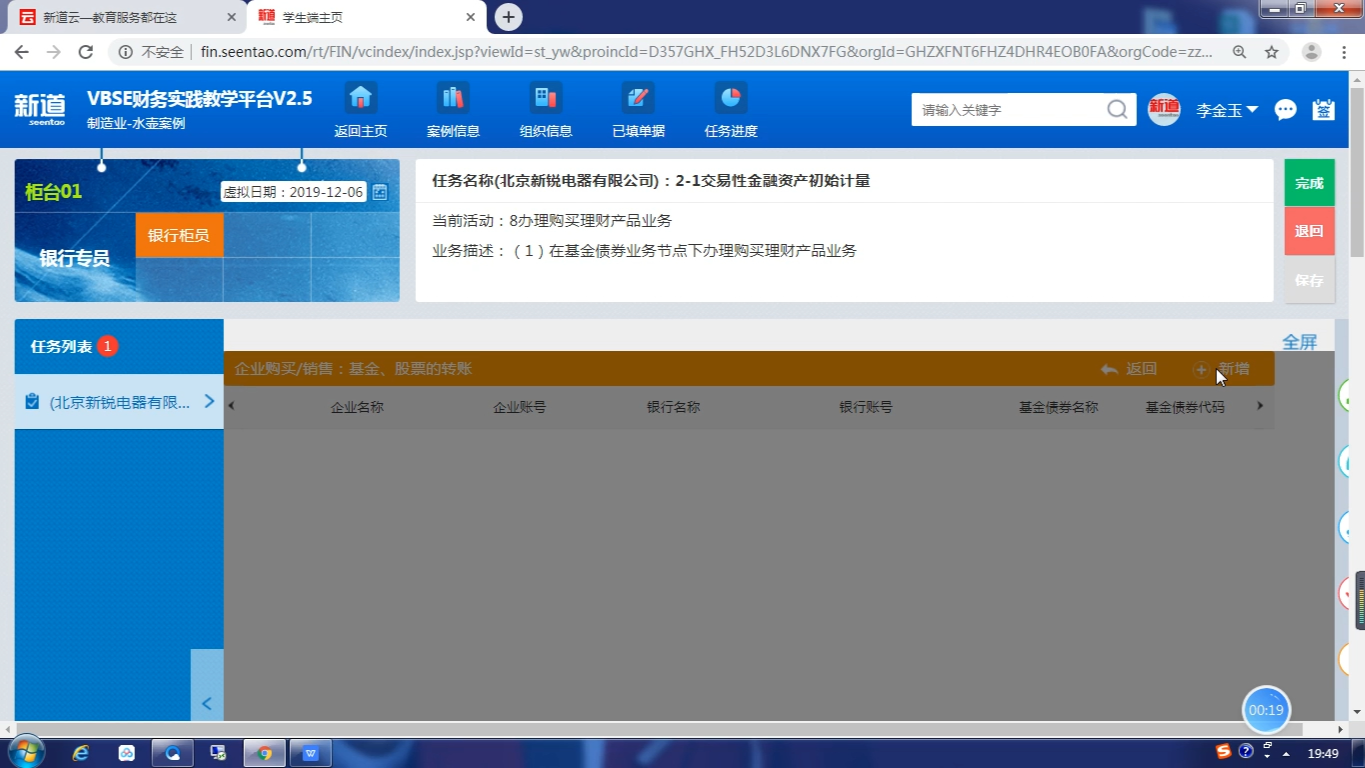Open 返回主页 home icon

(x=361, y=98)
